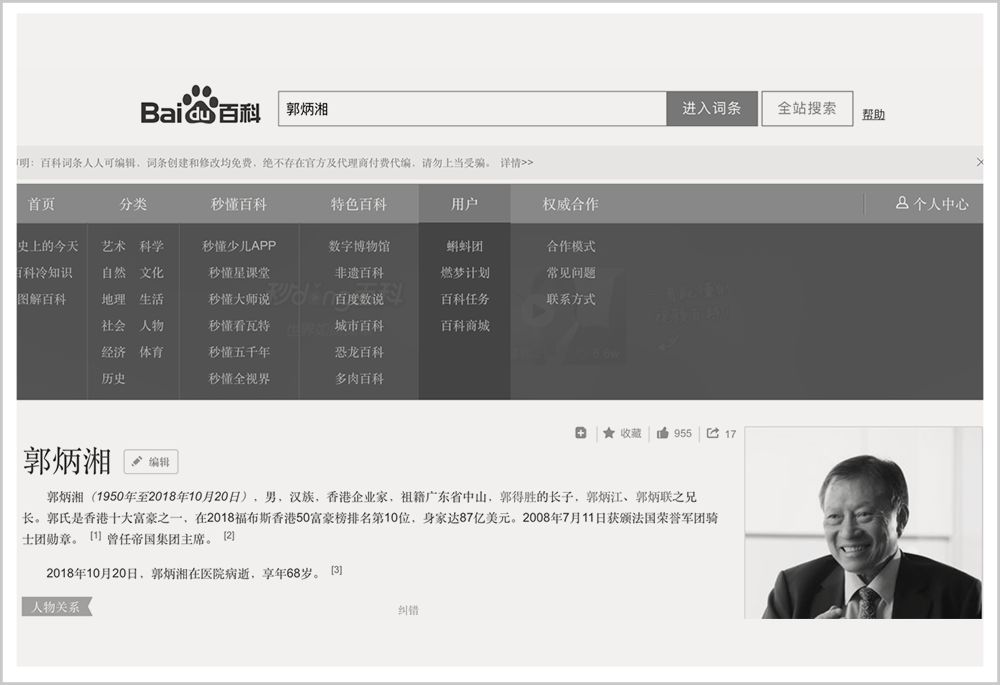Click the pencil 编辑 edit button

tap(151, 462)
